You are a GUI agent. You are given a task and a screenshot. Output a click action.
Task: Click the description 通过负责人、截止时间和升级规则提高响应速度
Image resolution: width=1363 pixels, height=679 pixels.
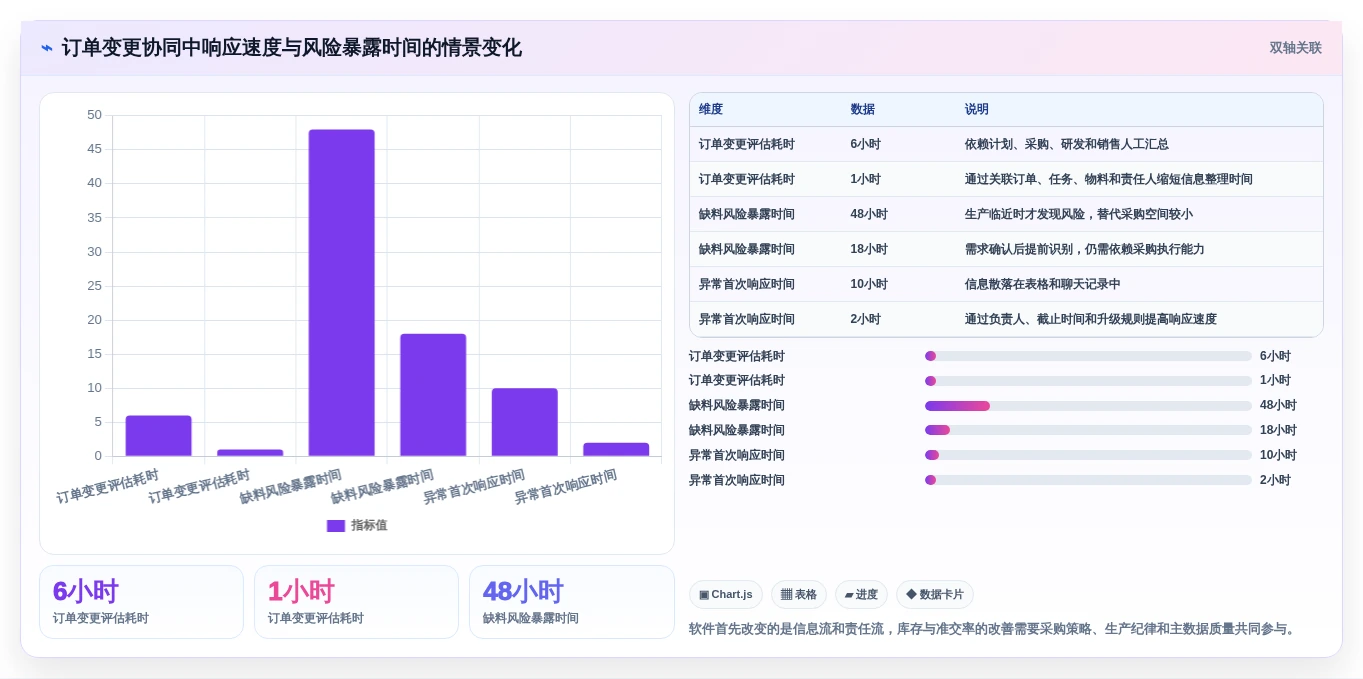[x=1091, y=319]
